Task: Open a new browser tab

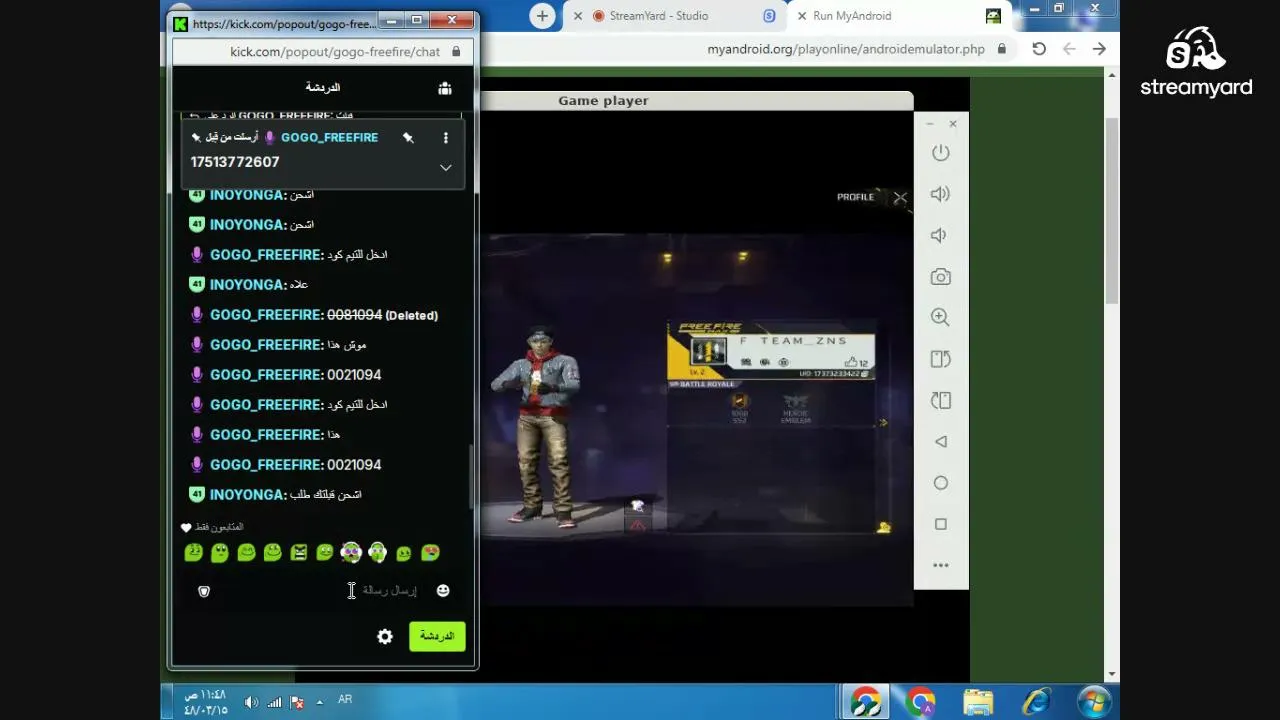Action: click(542, 16)
